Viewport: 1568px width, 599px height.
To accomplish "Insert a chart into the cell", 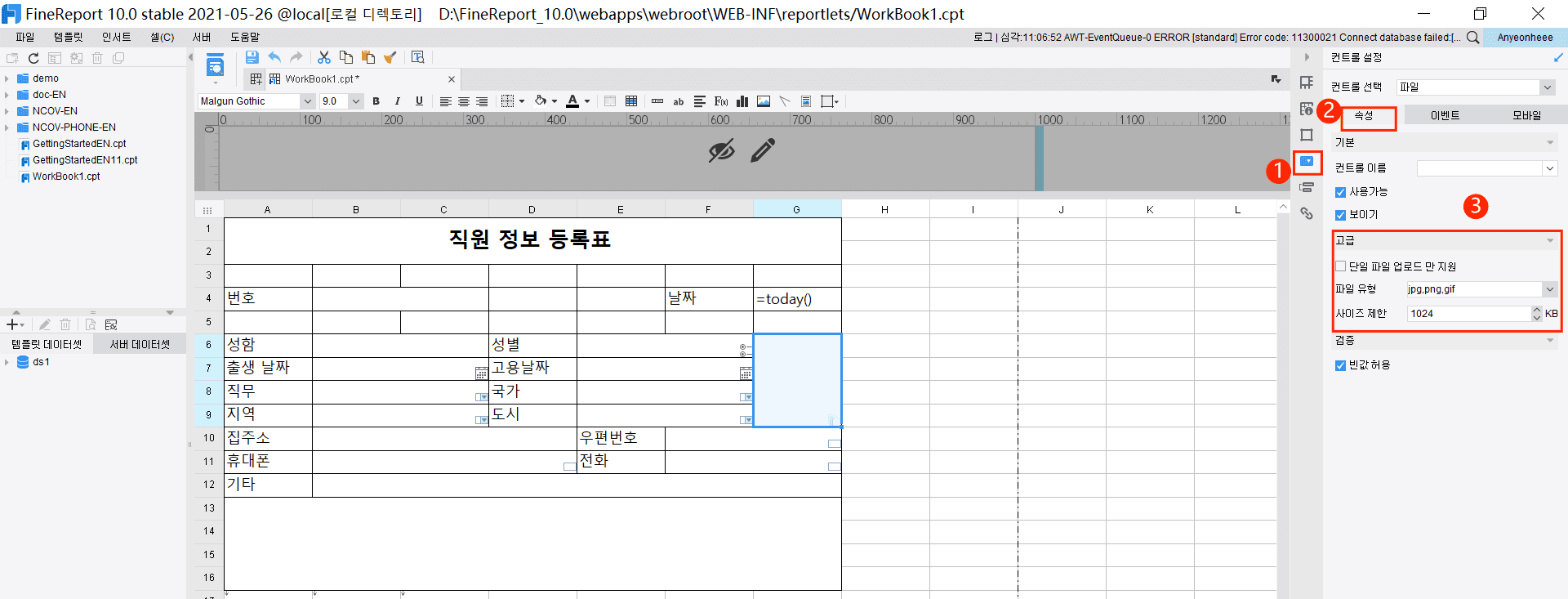I will [x=742, y=101].
